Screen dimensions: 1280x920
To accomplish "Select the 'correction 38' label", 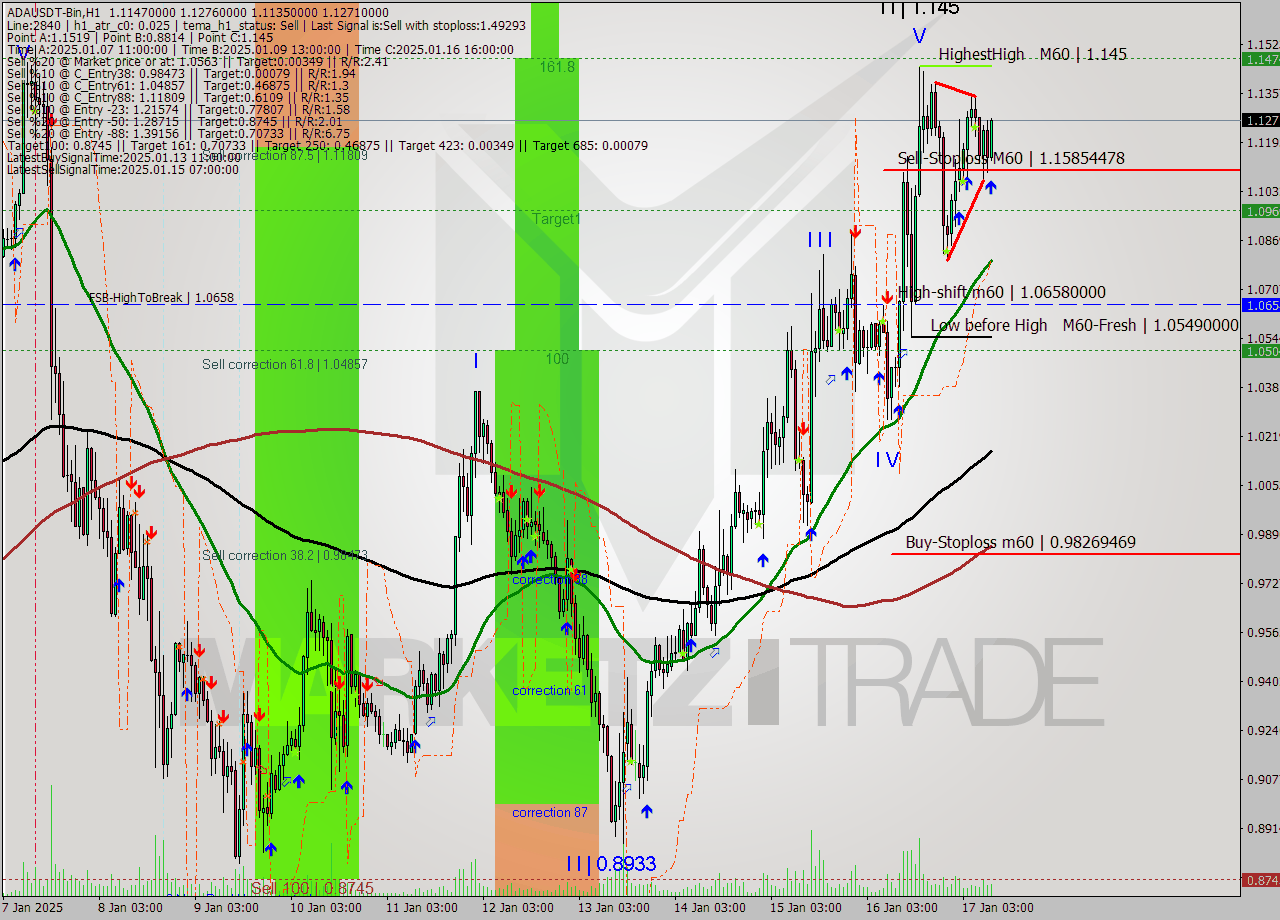I will tap(549, 579).
